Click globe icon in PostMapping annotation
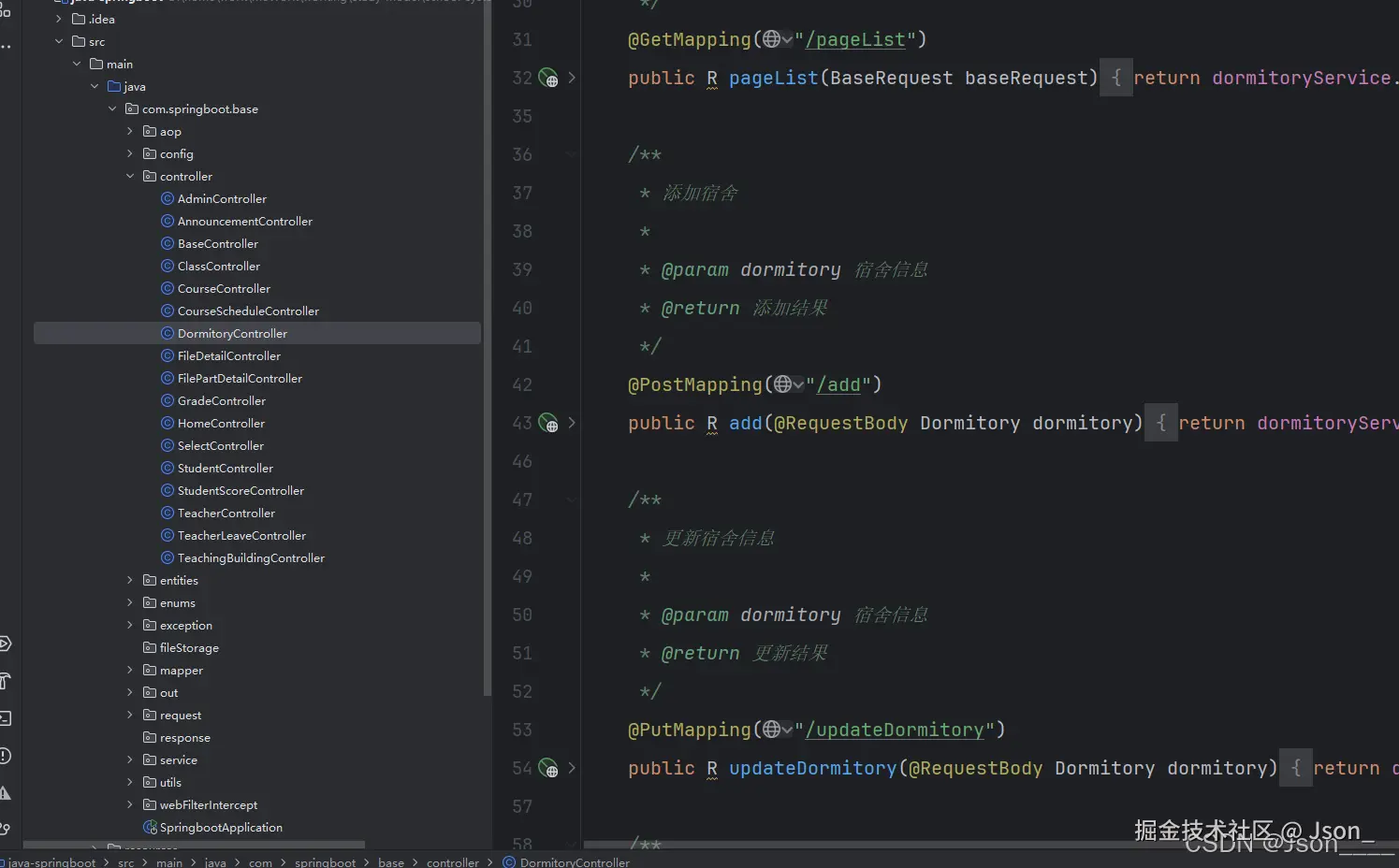1399x868 pixels. pos(783,384)
